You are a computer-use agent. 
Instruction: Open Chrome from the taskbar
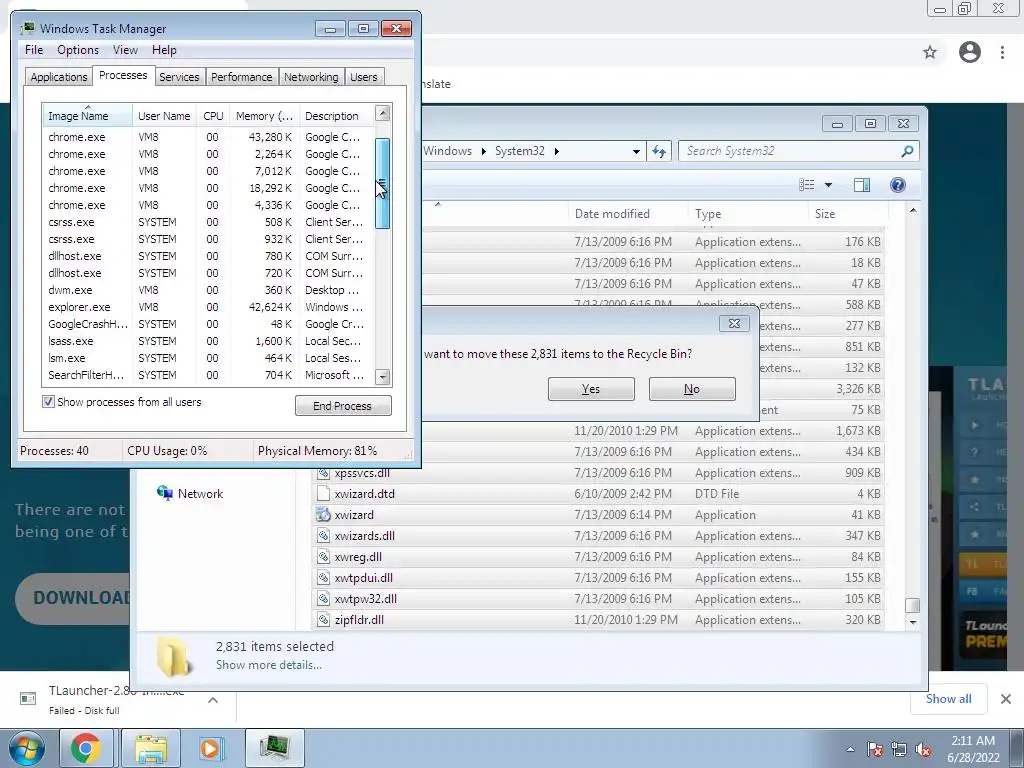(86, 748)
